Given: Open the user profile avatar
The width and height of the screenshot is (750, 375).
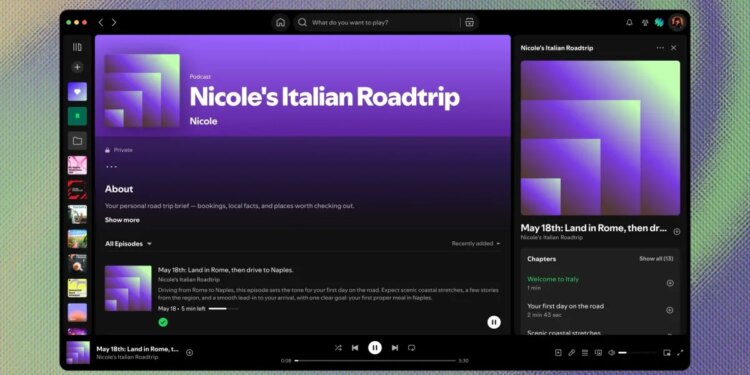Looking at the screenshot, I should click(x=677, y=22).
